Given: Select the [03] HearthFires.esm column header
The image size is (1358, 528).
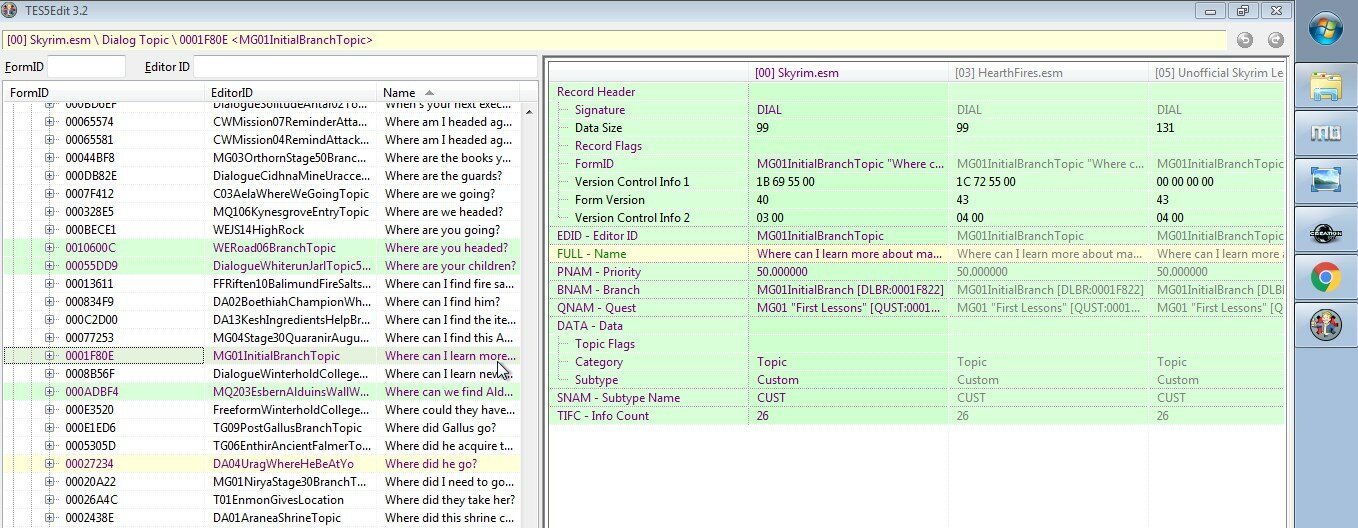Looking at the screenshot, I should pyautogui.click(x=1048, y=73).
